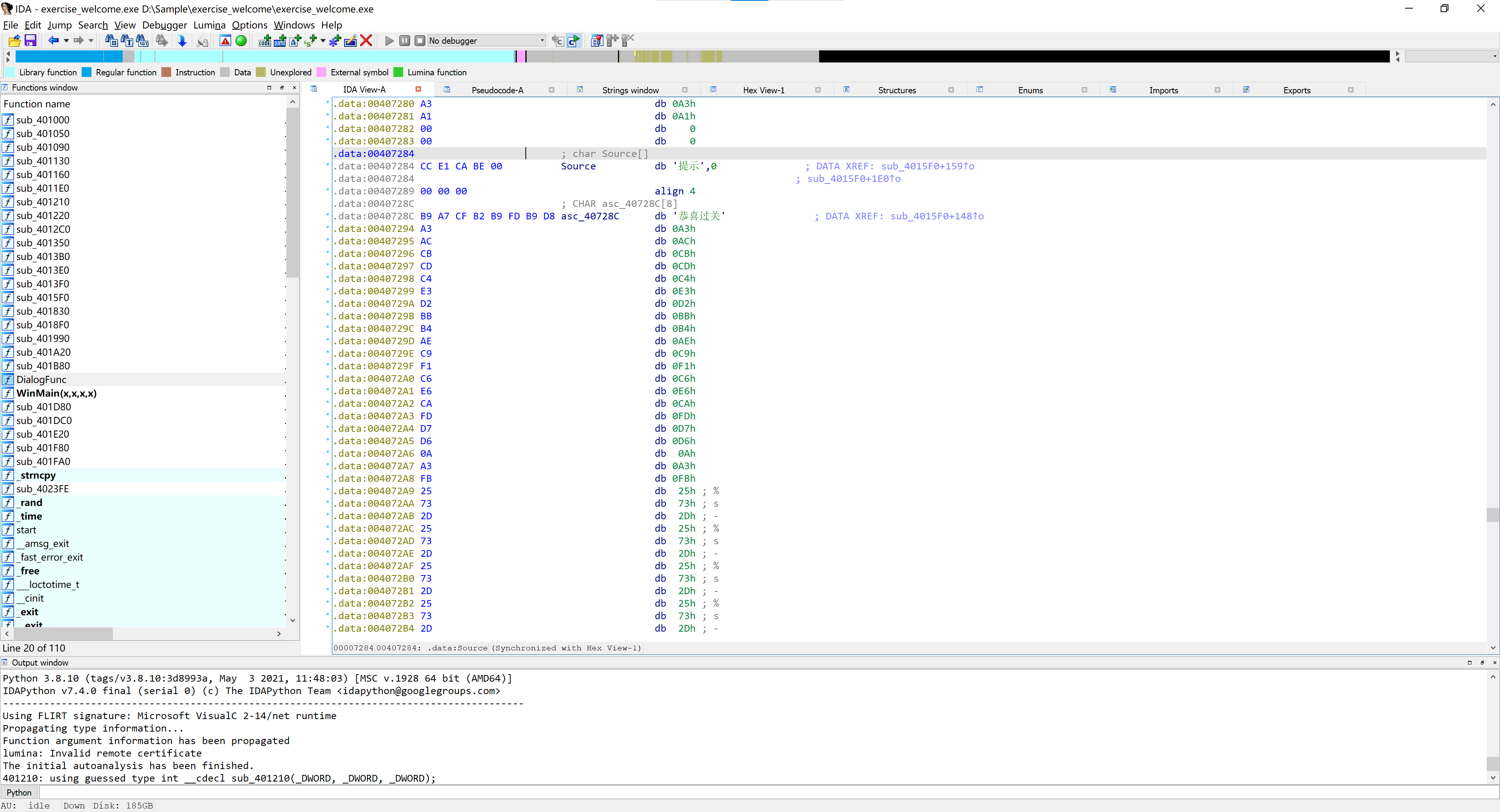The width and height of the screenshot is (1500, 812).
Task: Start process with play button
Action: point(389,41)
